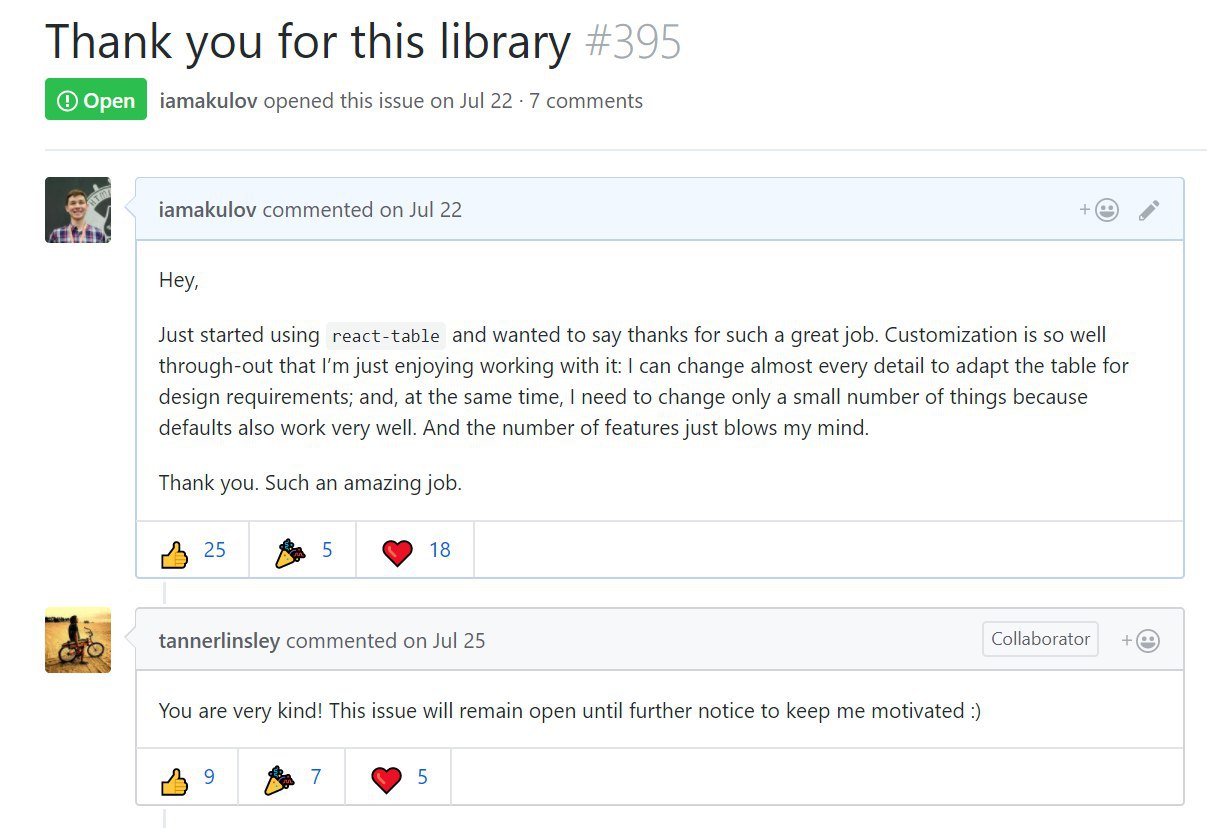Click the react-table inline code text

(x=385, y=336)
